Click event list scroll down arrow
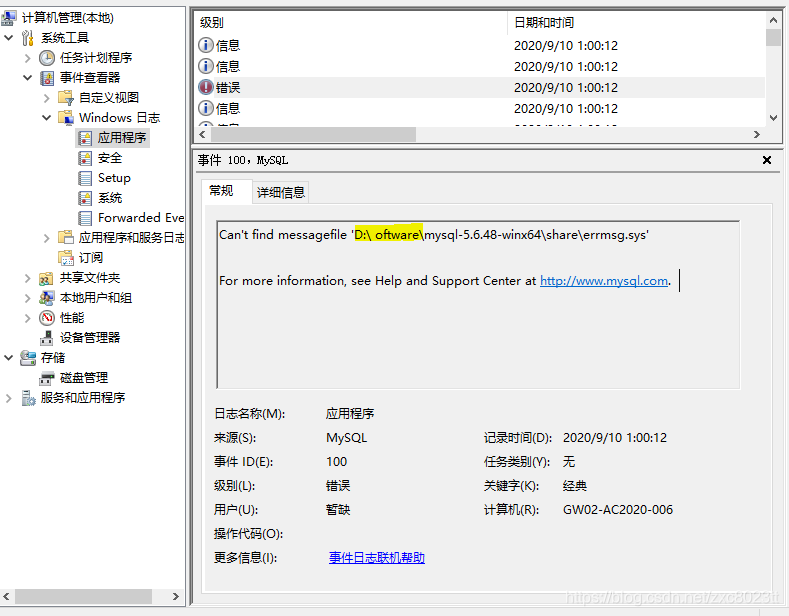The width and height of the screenshot is (789, 616). click(773, 118)
